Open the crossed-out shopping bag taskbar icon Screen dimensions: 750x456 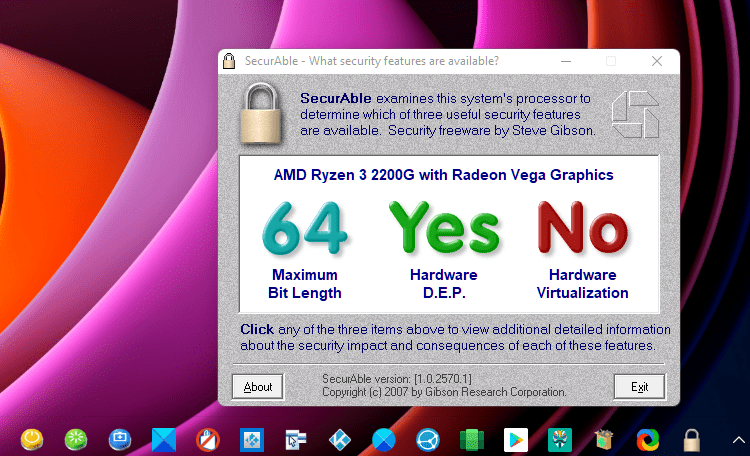(x=208, y=440)
